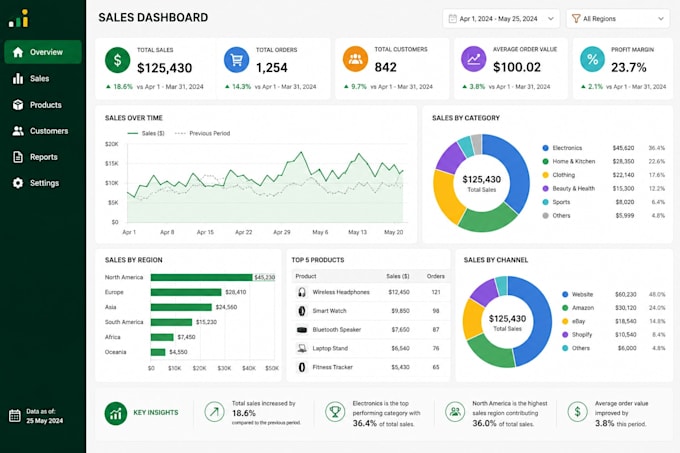680x453 pixels.
Task: Click the orange Total Customers icon
Action: 355,59
